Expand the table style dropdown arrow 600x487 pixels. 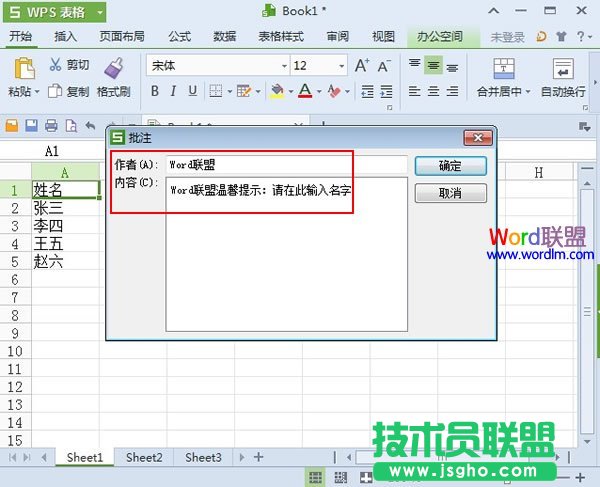[x=258, y=91]
